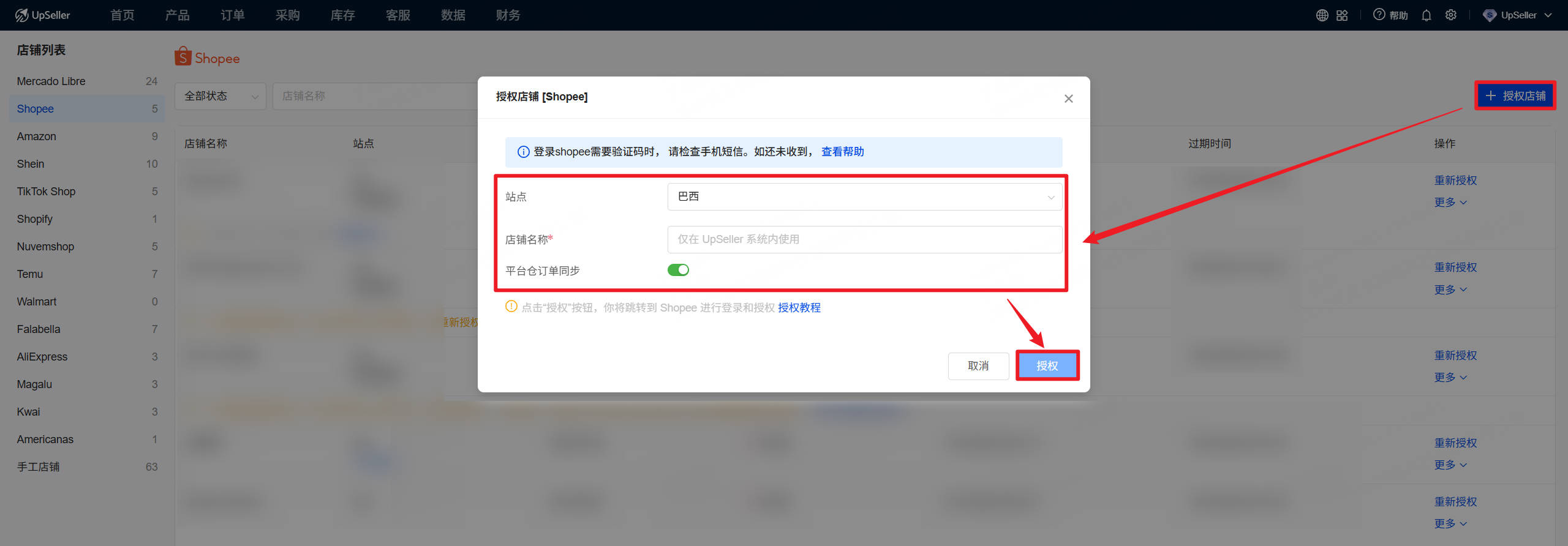Select Amazon in the store list

point(87,136)
